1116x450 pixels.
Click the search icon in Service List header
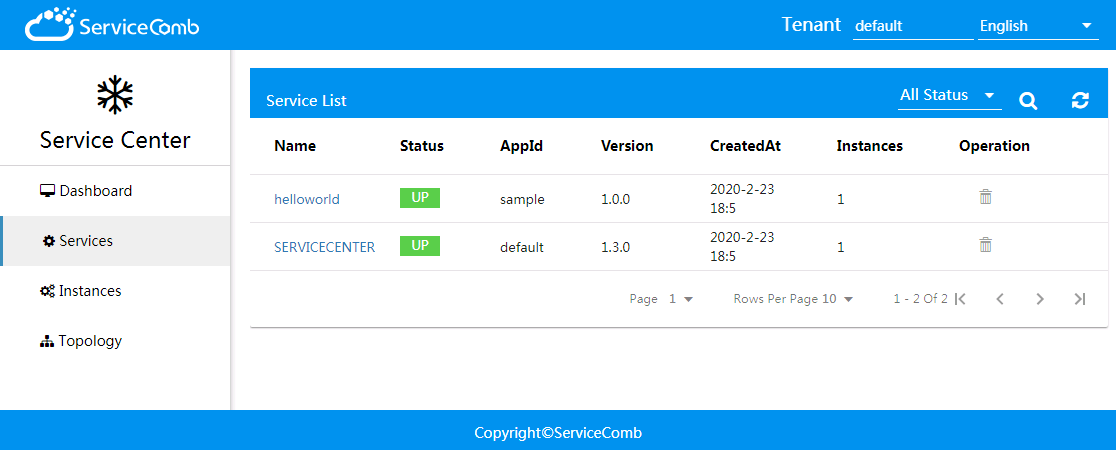tap(1028, 100)
